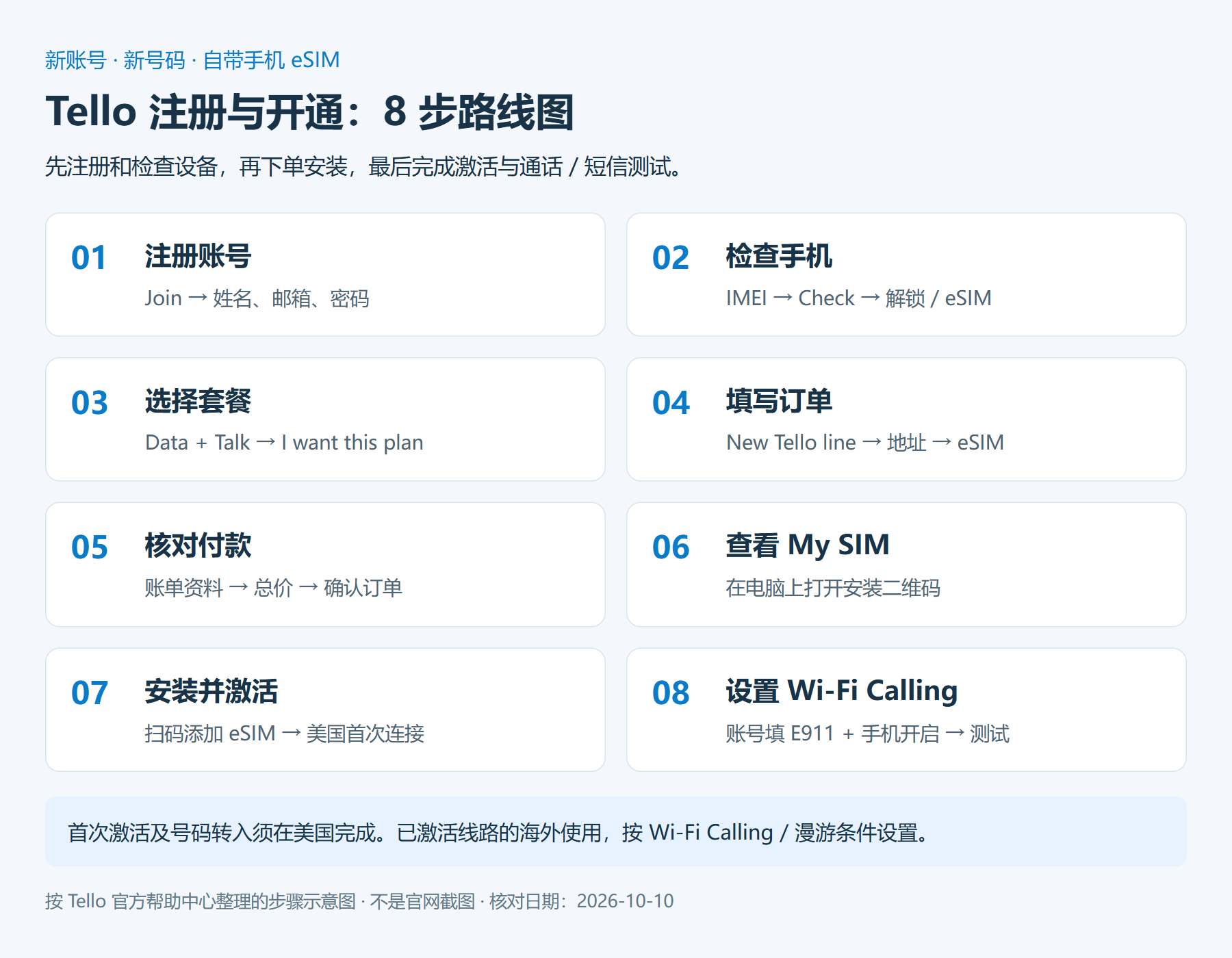Click the text "账单资料 → 总价 → 确认订单"
Viewport: 1232px width, 958px height.
click(273, 588)
